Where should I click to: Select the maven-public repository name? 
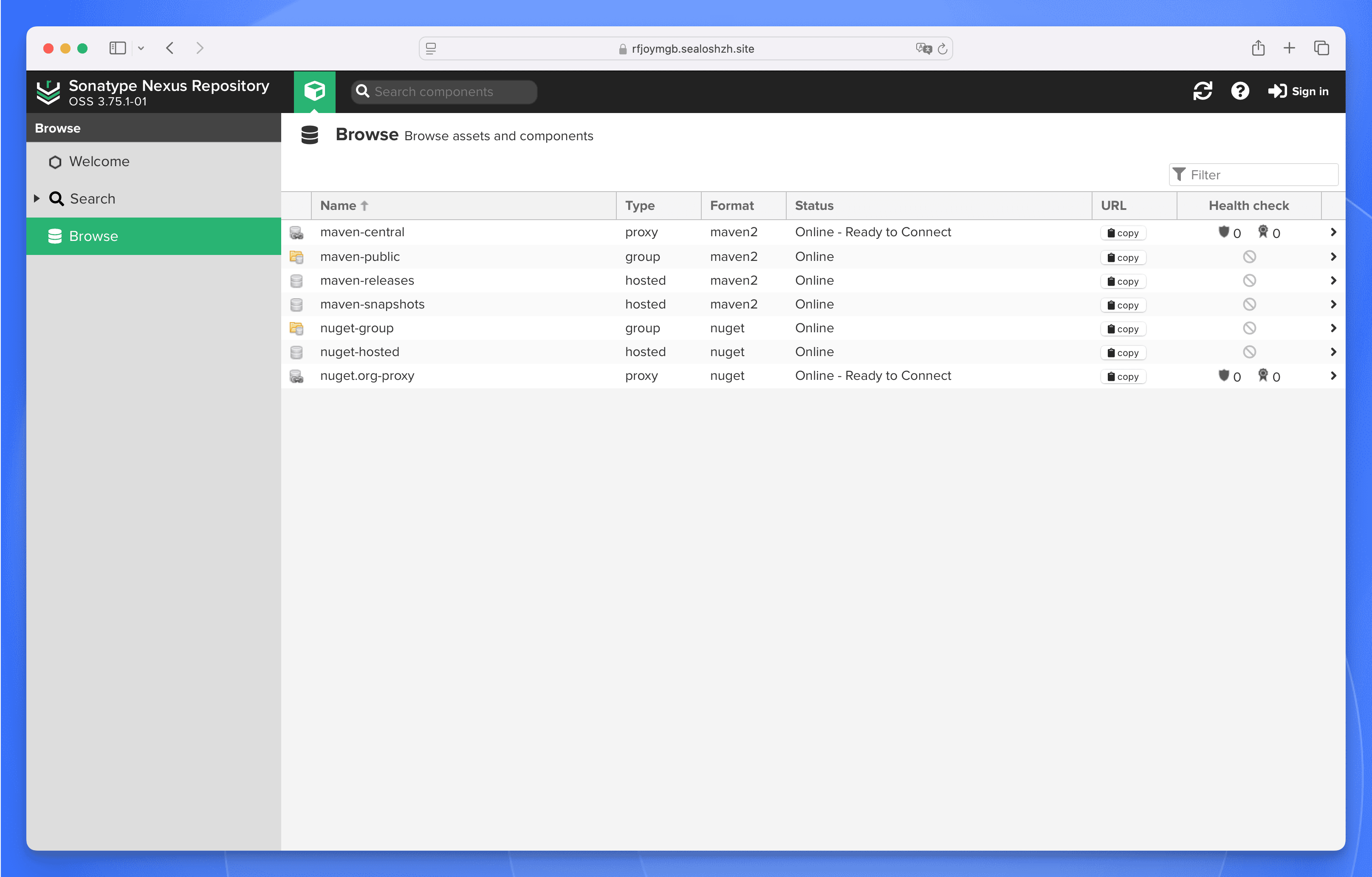(x=360, y=257)
